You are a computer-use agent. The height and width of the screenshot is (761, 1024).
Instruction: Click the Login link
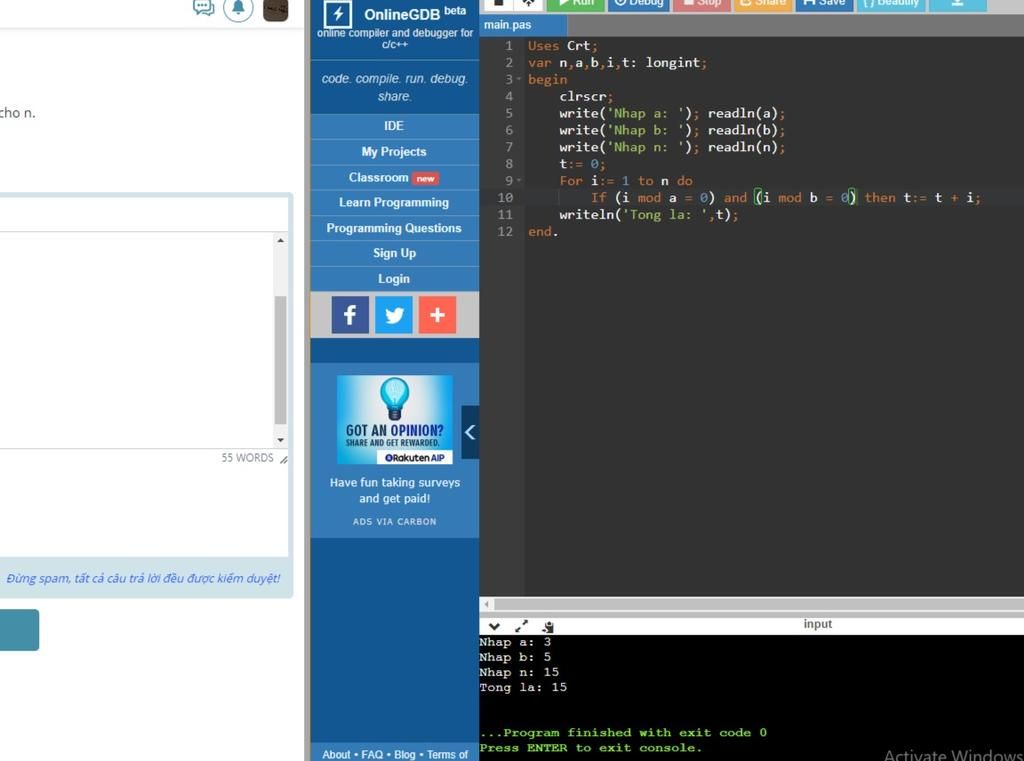point(394,279)
